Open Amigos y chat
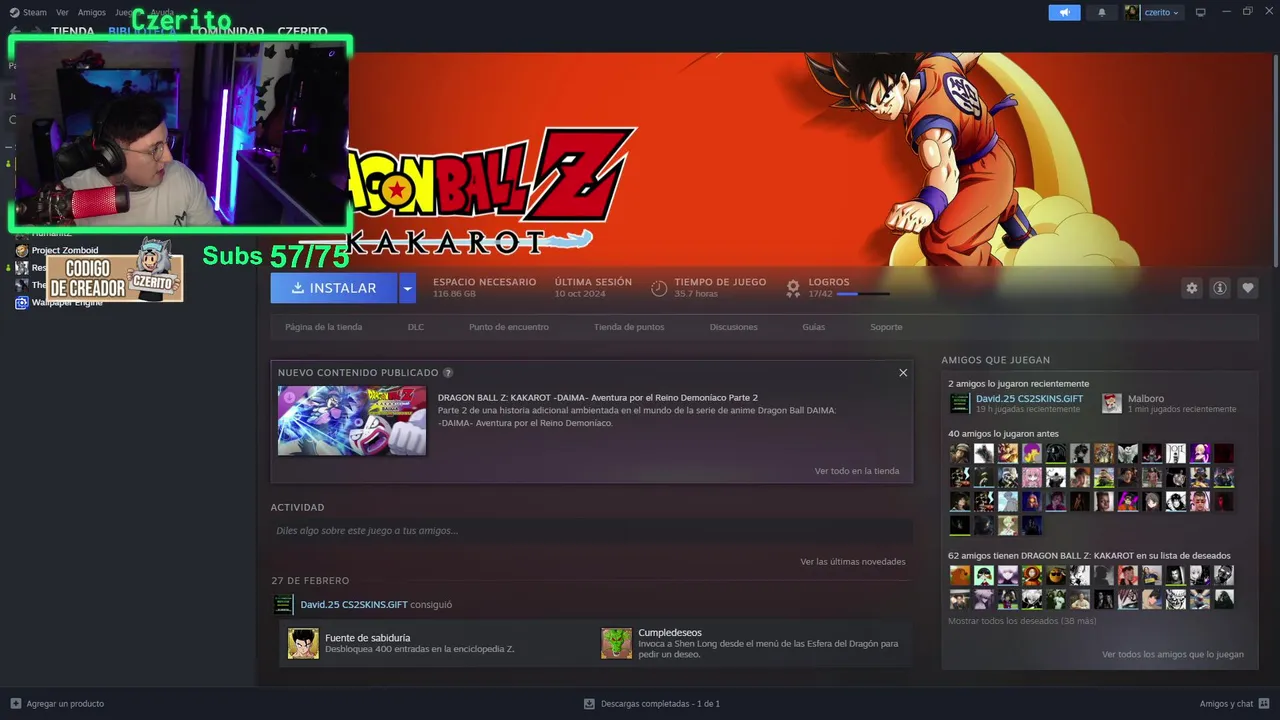The image size is (1280, 720). [1226, 704]
